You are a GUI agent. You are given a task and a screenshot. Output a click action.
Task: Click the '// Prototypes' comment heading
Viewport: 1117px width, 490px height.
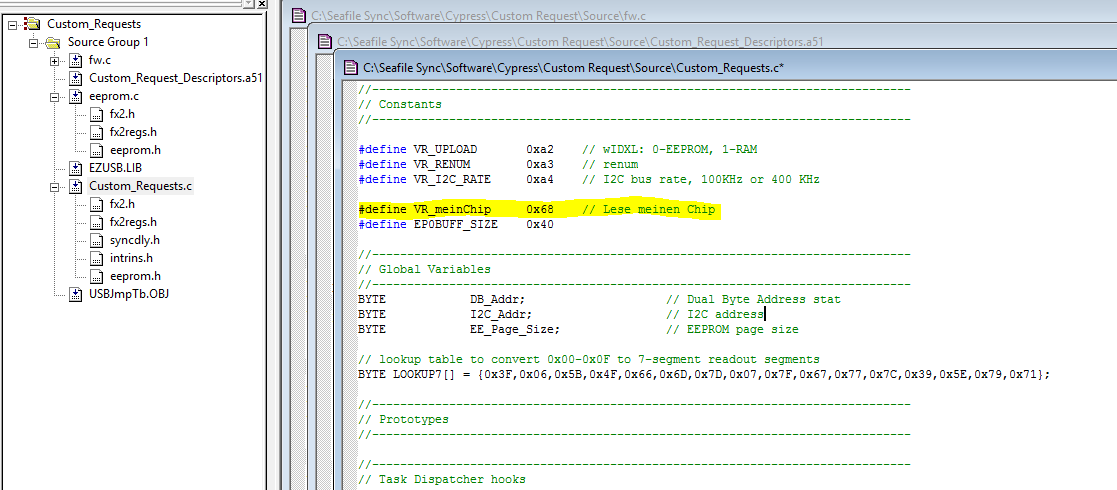click(403, 419)
